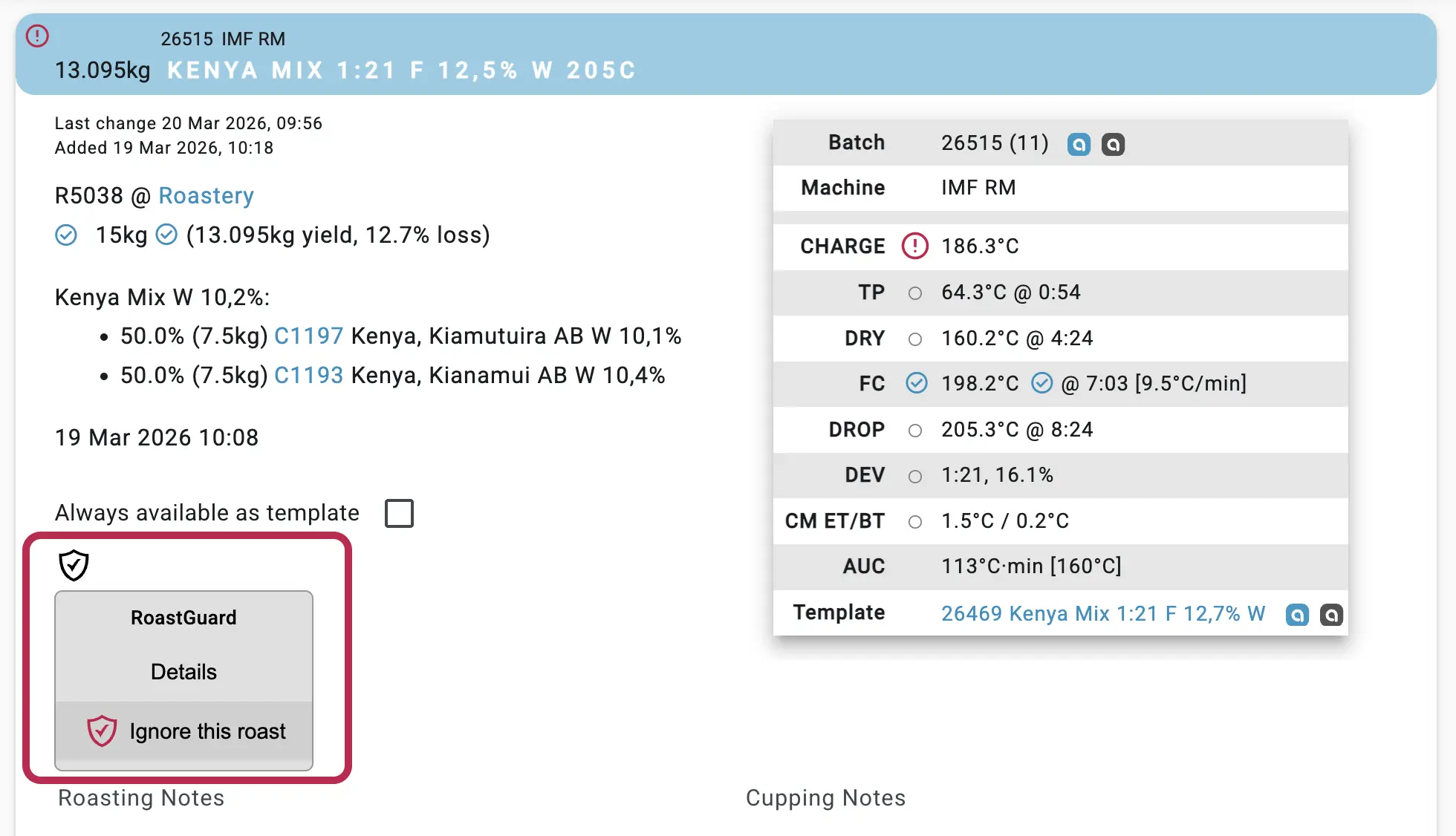Choose Ignore this roast menu entry
The width and height of the screenshot is (1456, 836).
(186, 731)
